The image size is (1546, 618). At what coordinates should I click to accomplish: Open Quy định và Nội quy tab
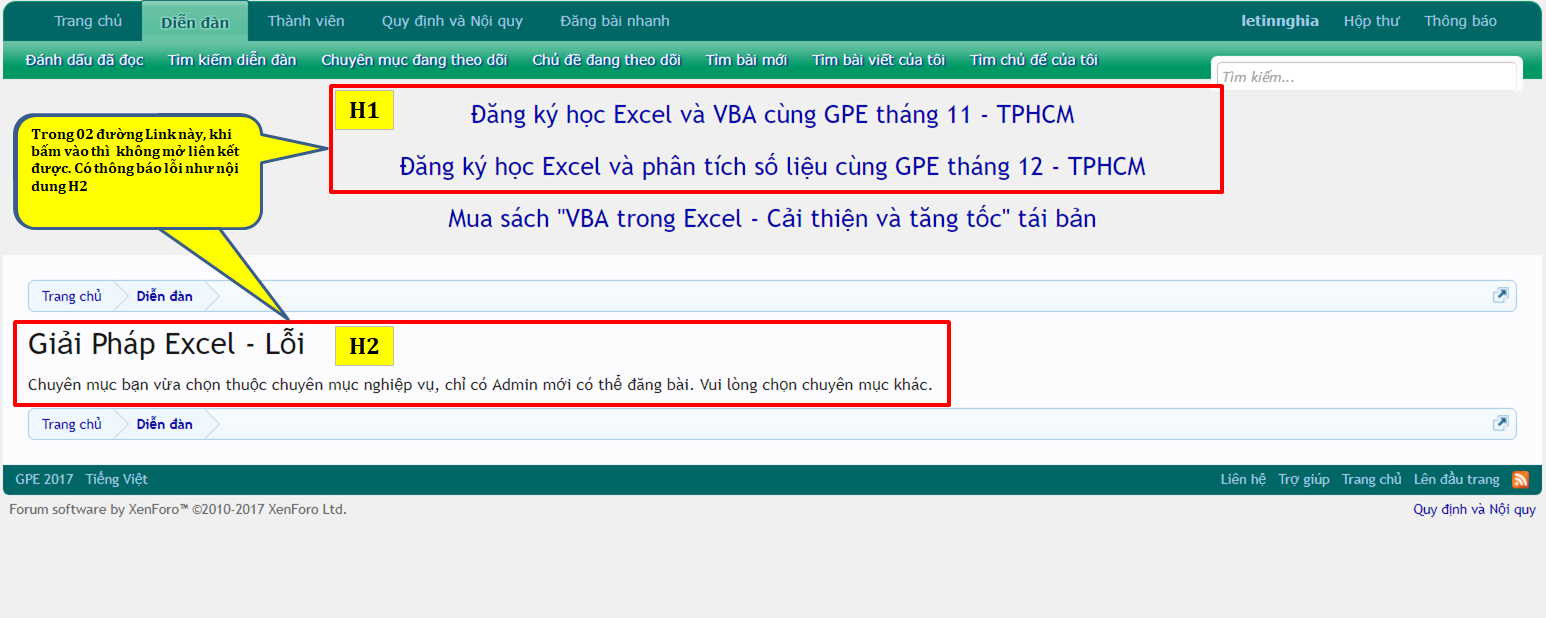click(x=452, y=21)
